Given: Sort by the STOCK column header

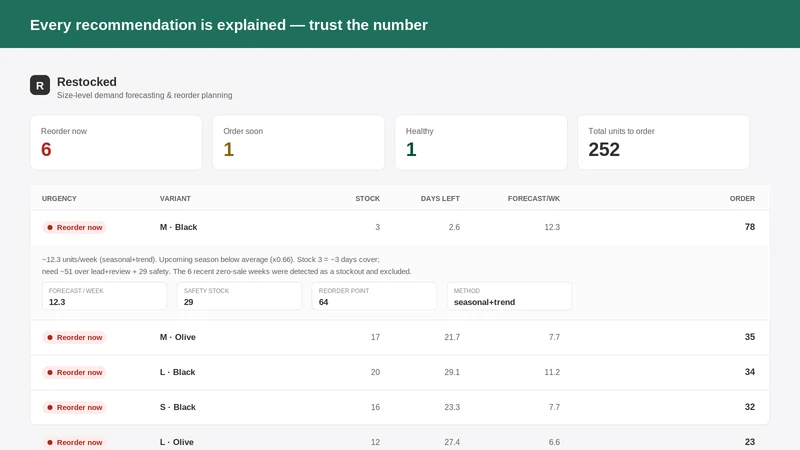Looking at the screenshot, I should [x=367, y=198].
